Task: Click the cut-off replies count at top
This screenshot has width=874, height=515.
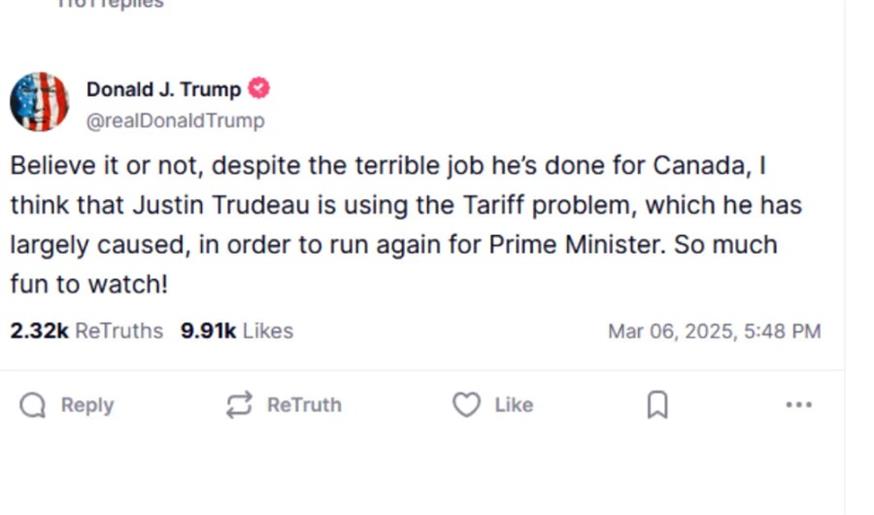Action: pyautogui.click(x=111, y=4)
